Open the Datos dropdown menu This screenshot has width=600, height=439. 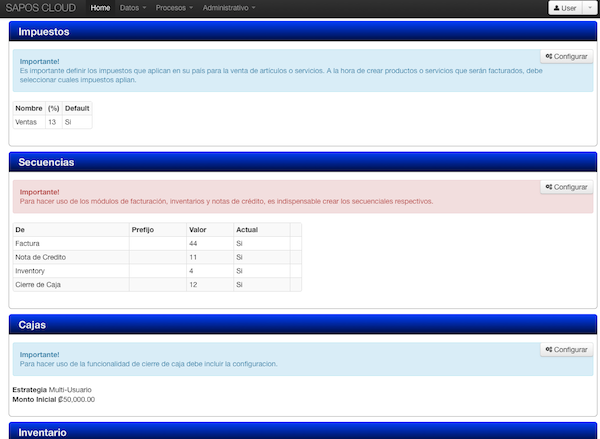click(132, 8)
